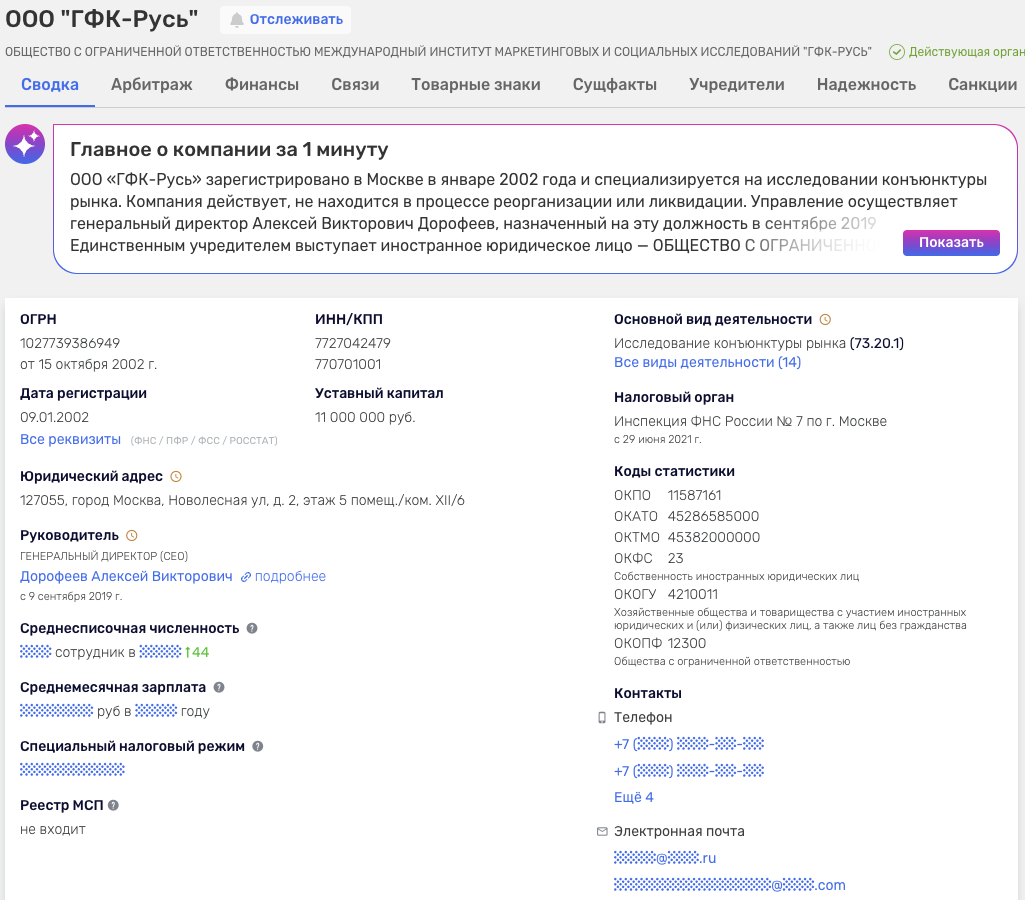Viewport: 1025px width, 900px height.
Task: Click the history clock icon beside Руководитель
Action: (x=131, y=535)
